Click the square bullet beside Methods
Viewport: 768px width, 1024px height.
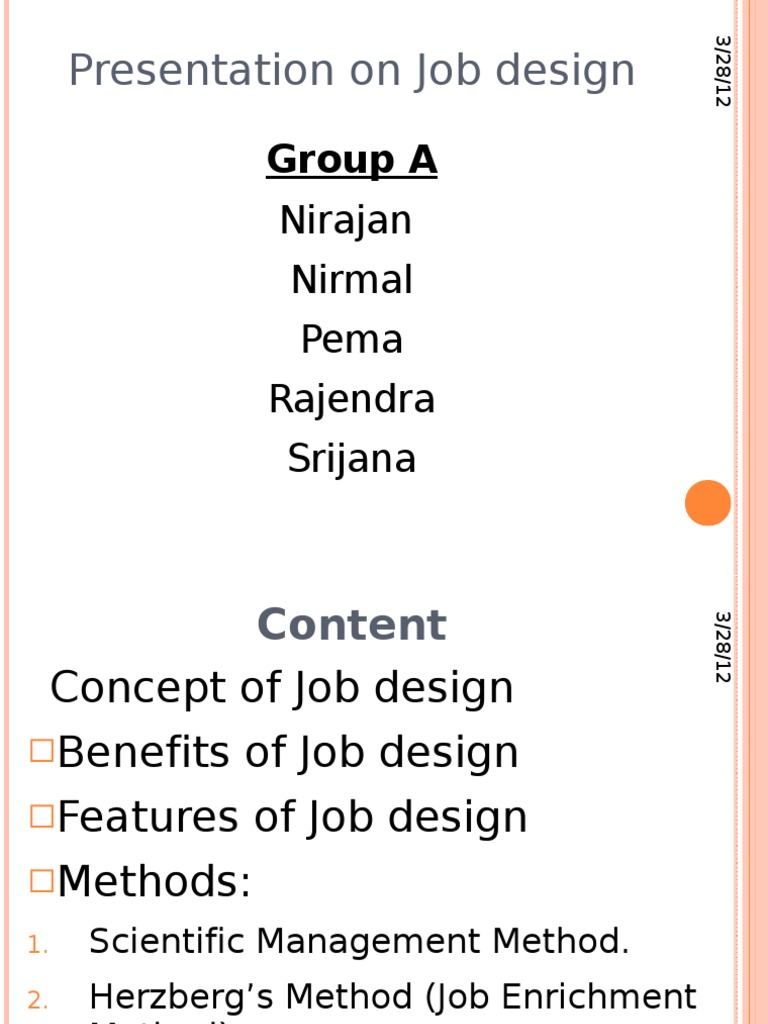click(x=41, y=880)
